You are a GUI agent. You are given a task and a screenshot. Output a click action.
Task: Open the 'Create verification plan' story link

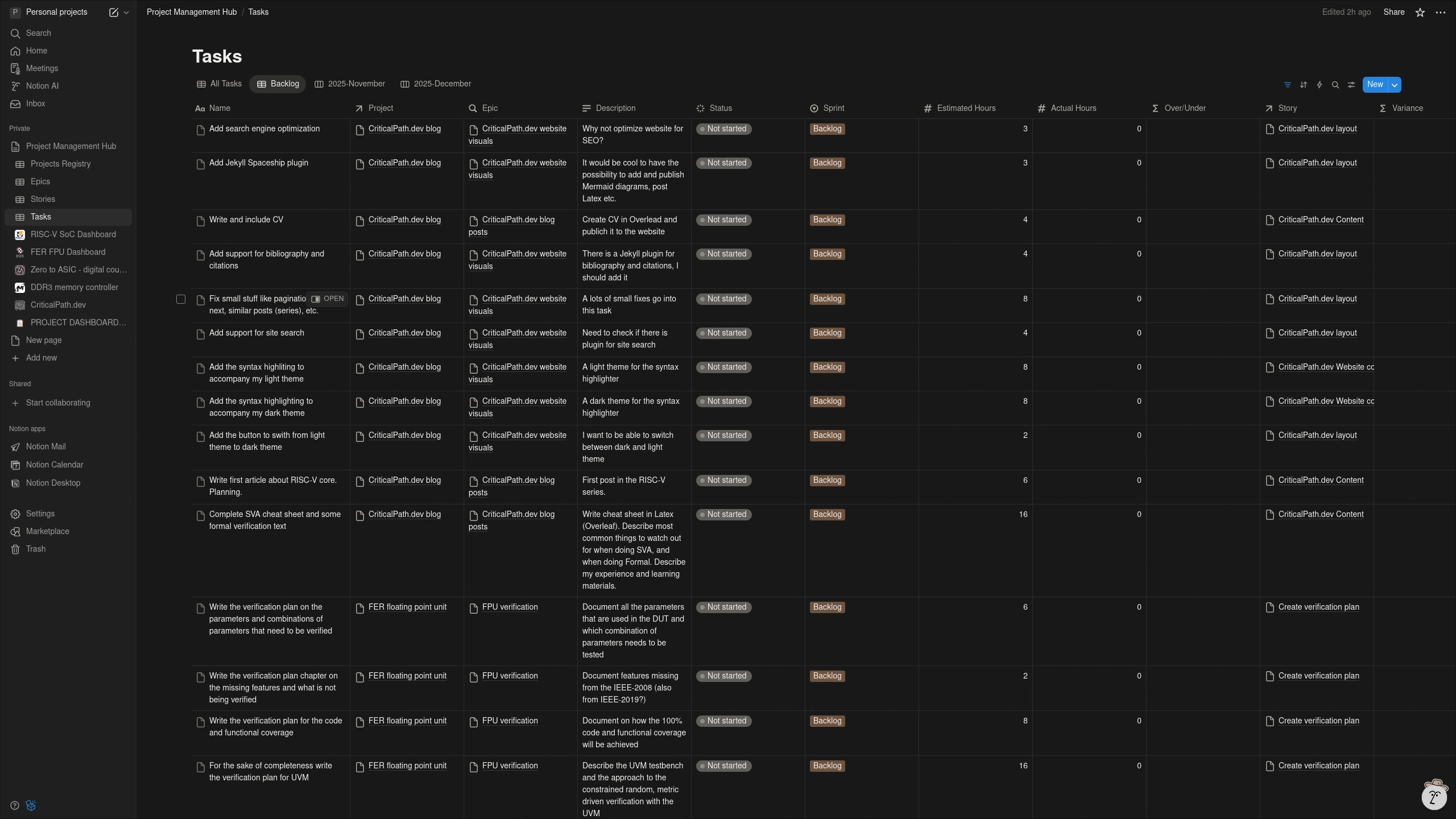[1318, 607]
